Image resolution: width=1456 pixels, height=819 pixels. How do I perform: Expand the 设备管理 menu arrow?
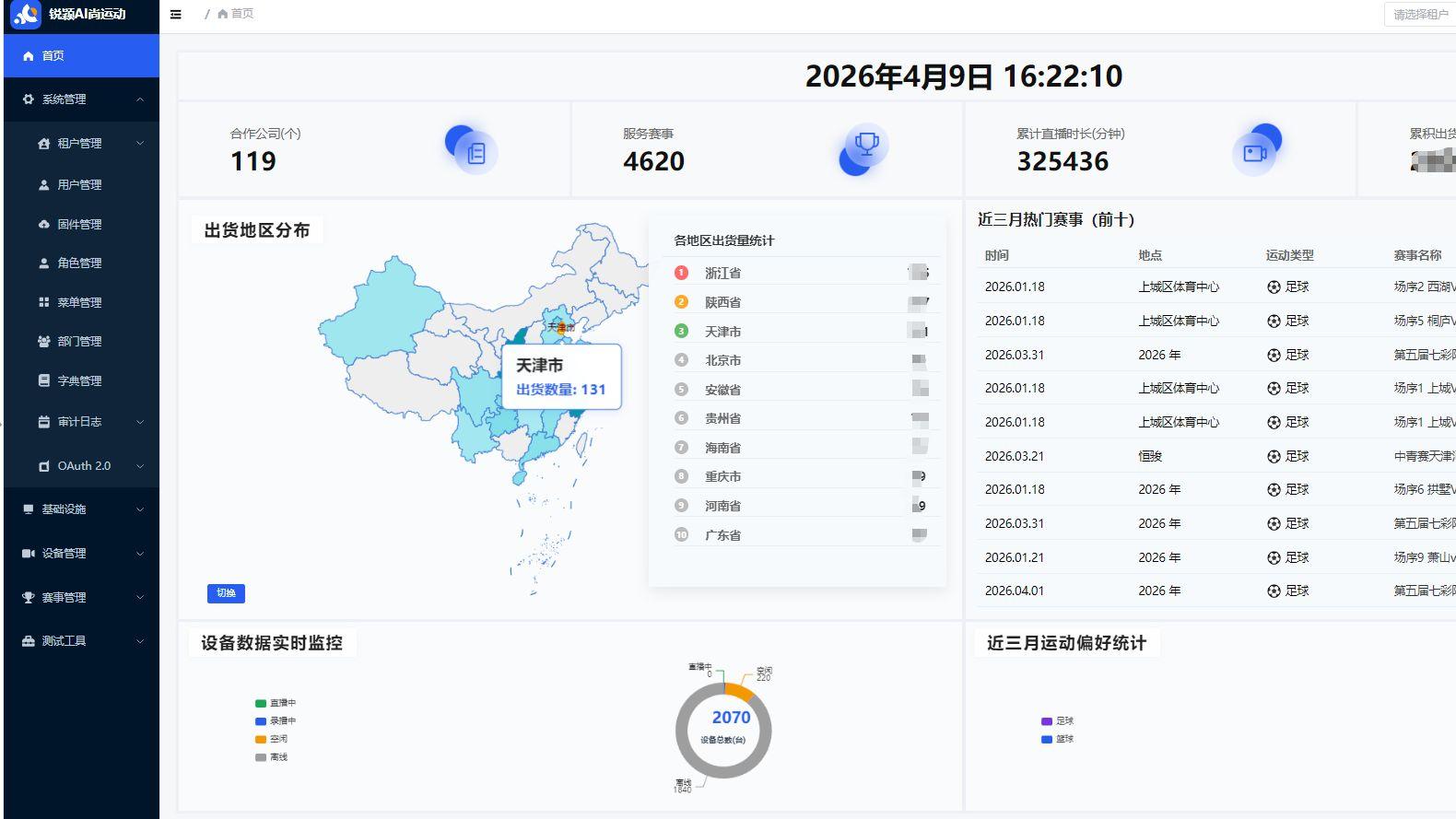[x=140, y=554]
